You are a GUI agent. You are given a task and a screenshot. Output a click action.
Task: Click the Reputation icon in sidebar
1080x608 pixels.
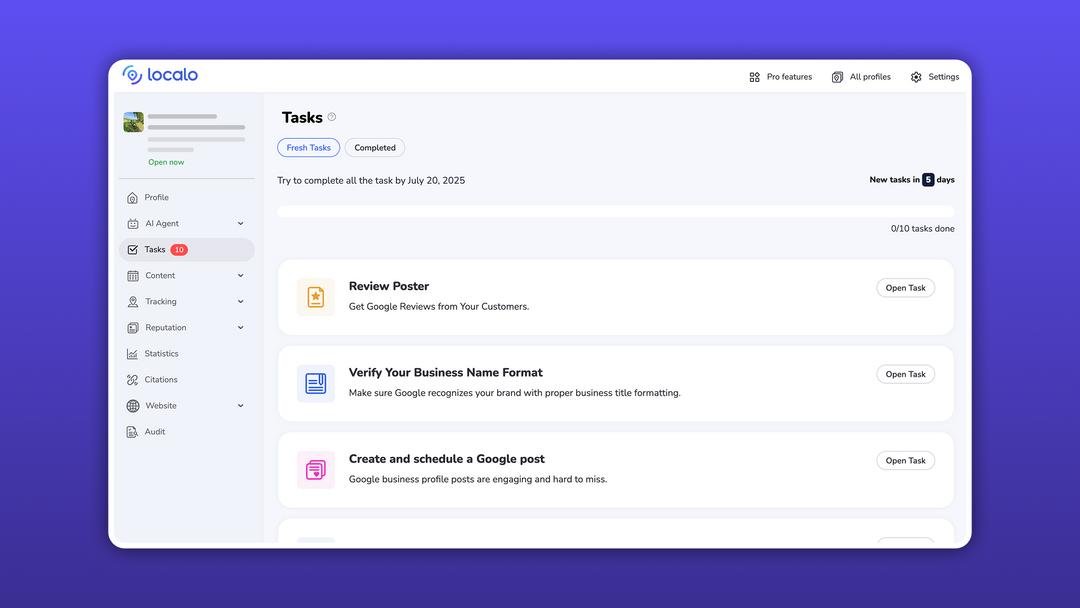pyautogui.click(x=133, y=328)
